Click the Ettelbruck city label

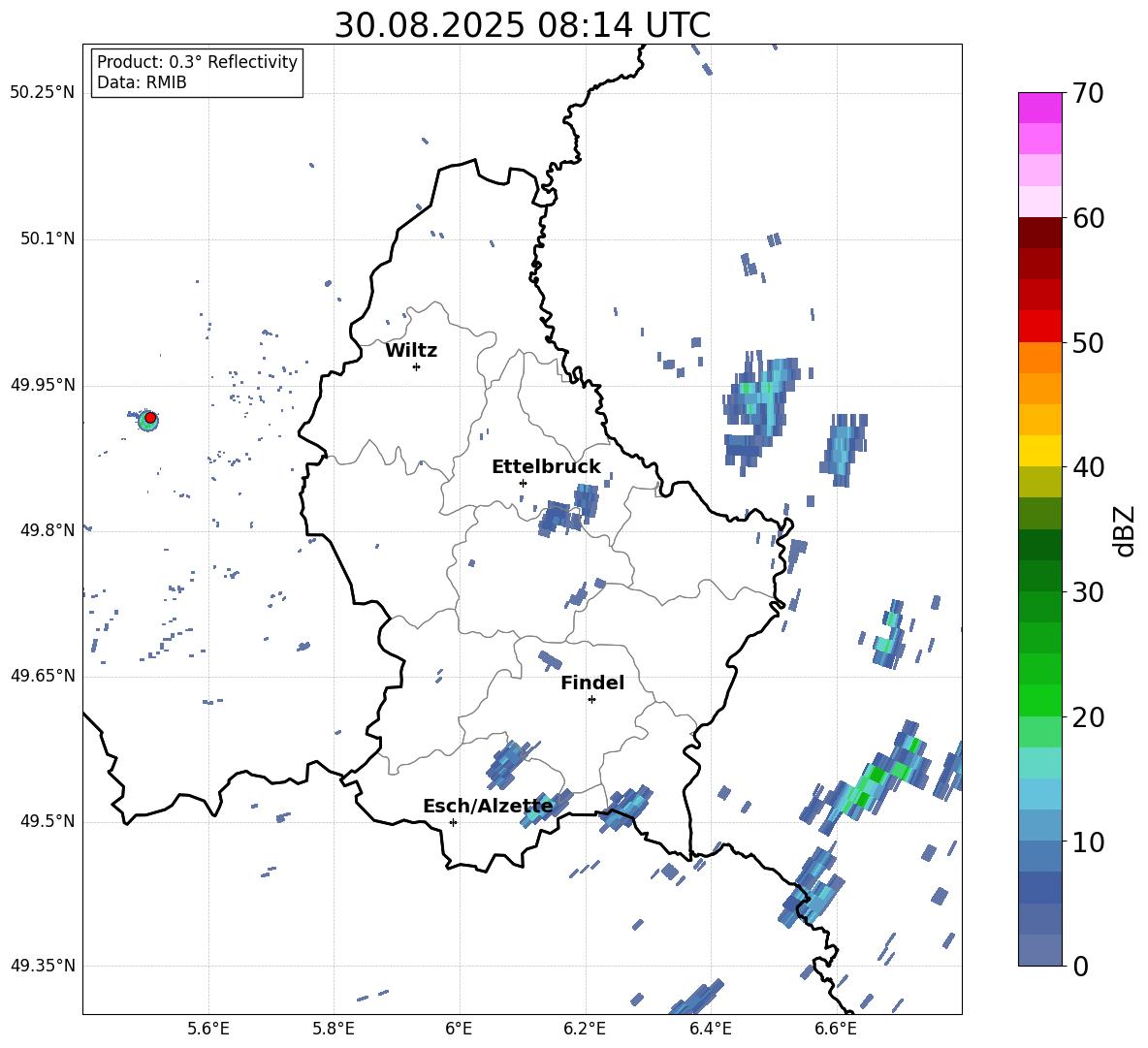coord(546,467)
